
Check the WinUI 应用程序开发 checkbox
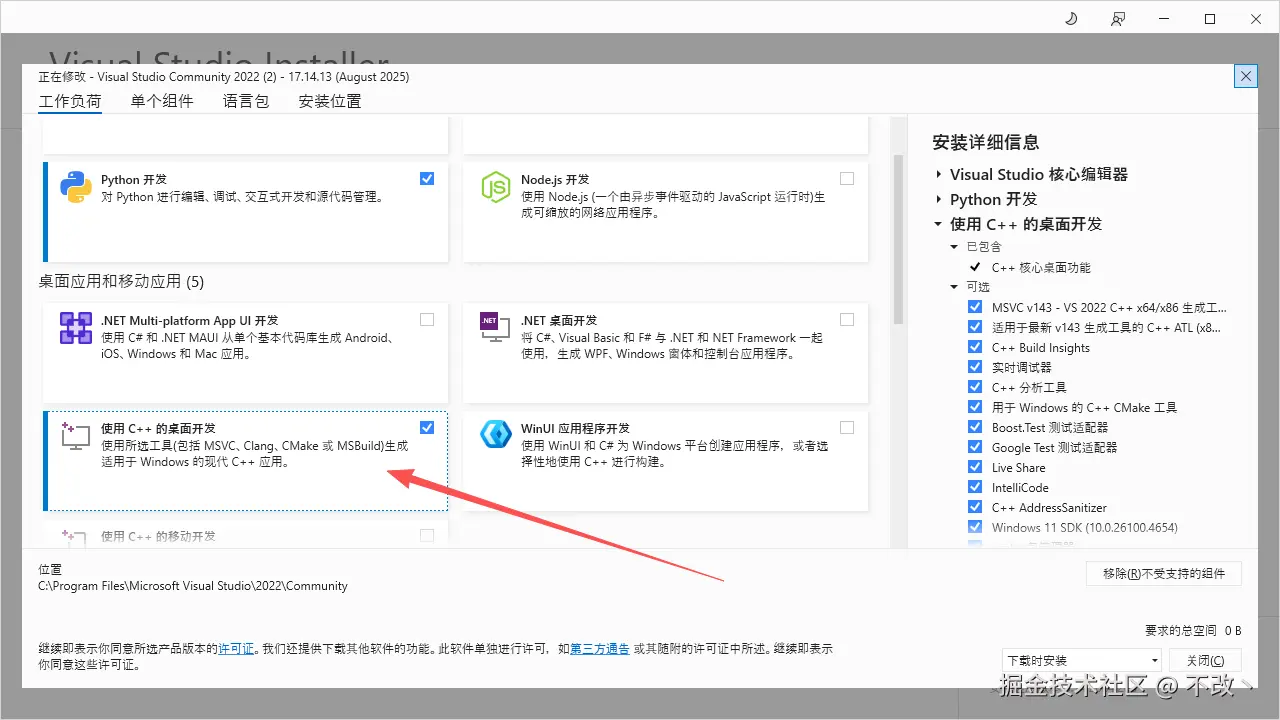coord(847,427)
